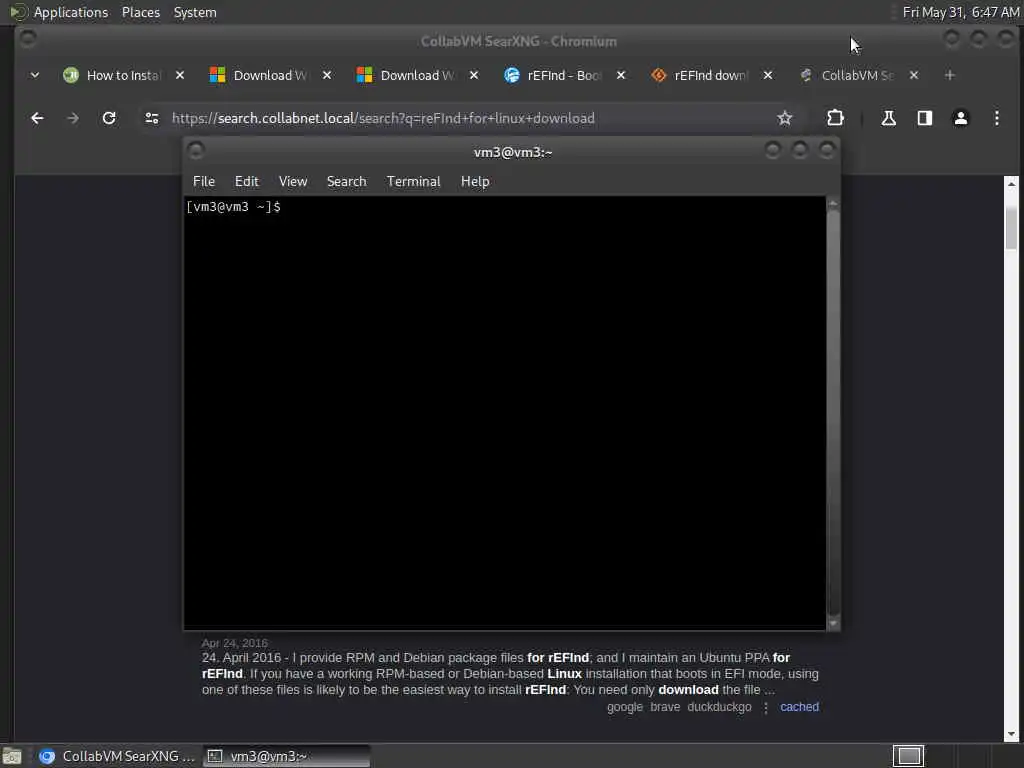Open a new browser tab
The width and height of the screenshot is (1024, 768).
[950, 75]
